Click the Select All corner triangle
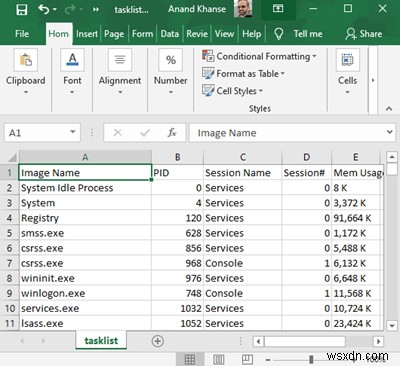This screenshot has height=366, width=400. pos(12,157)
